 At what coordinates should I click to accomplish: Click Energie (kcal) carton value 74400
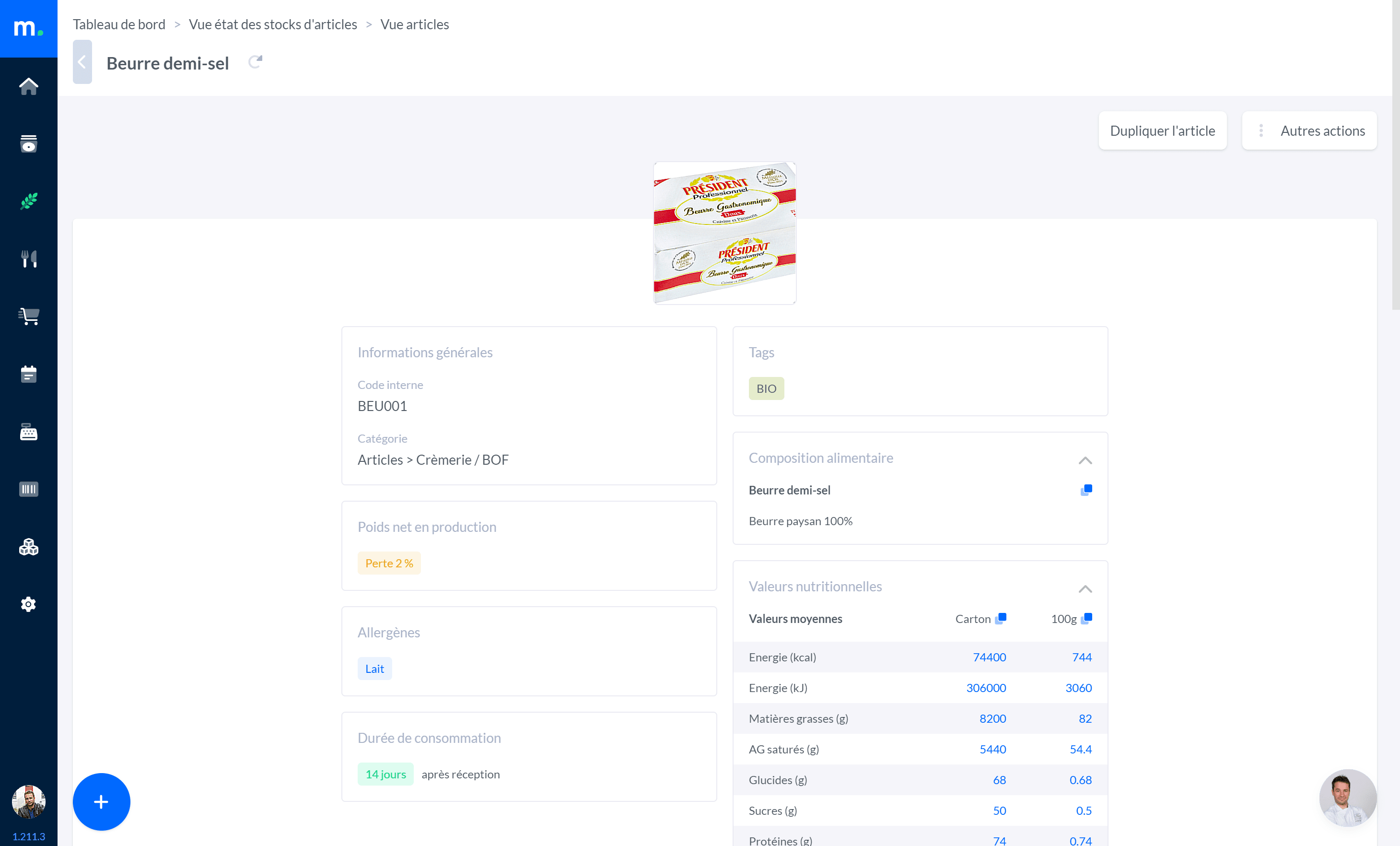(989, 657)
